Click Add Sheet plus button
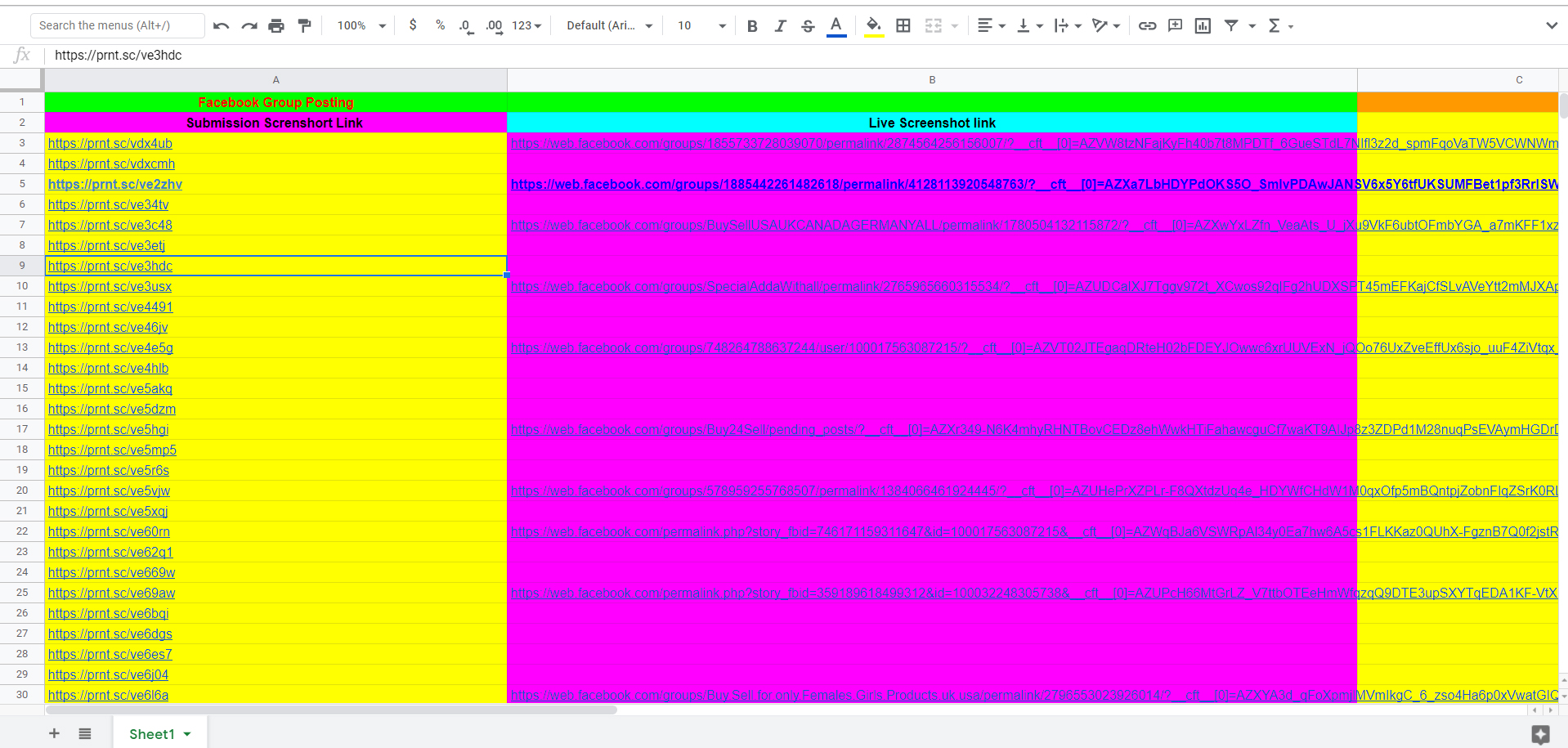The height and width of the screenshot is (748, 1568). coord(54,734)
